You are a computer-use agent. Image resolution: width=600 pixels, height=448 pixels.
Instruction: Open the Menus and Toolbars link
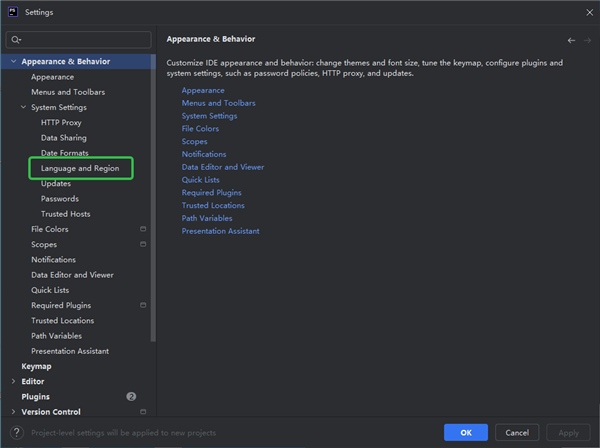pyautogui.click(x=218, y=103)
